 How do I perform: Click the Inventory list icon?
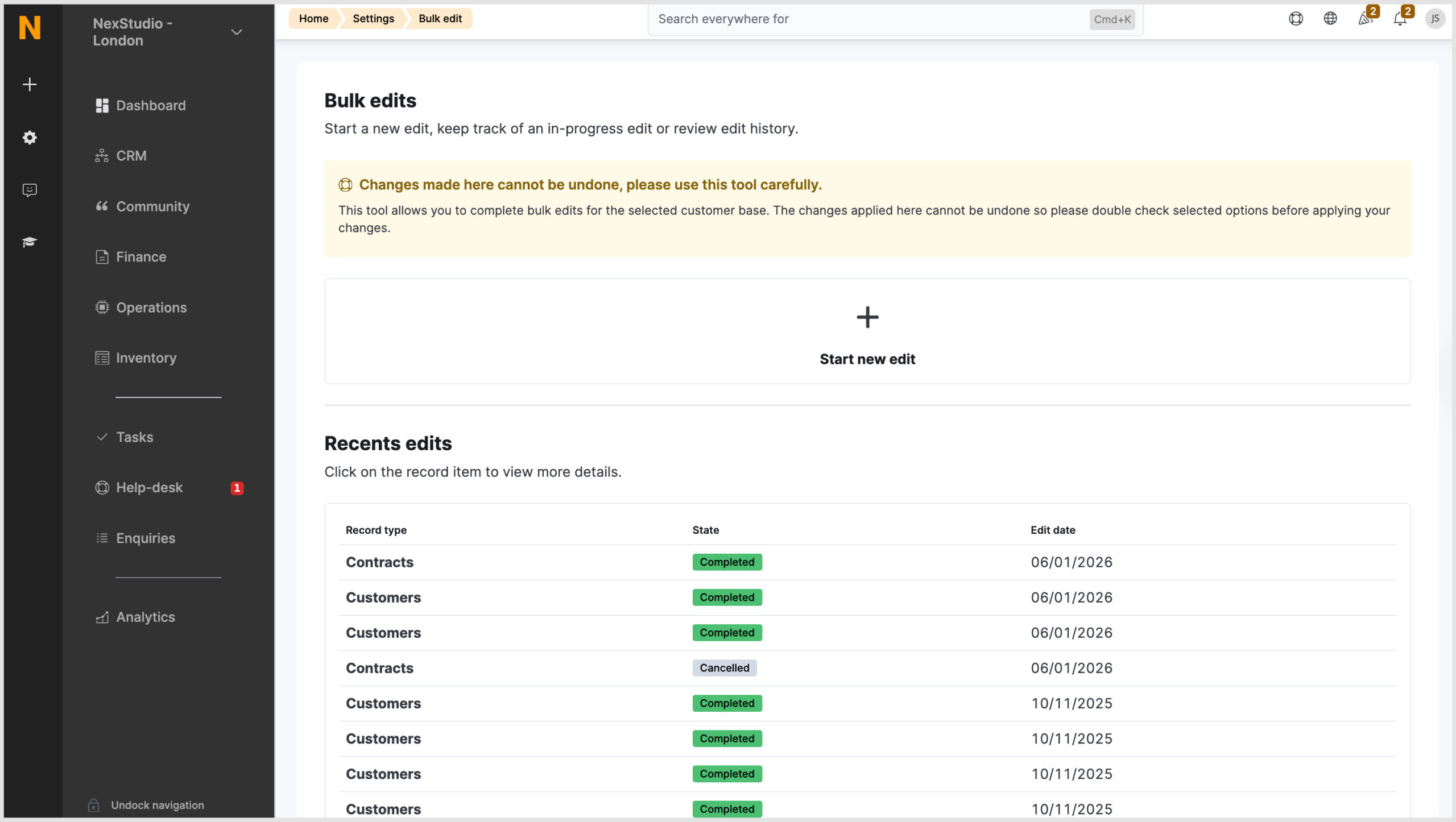coord(102,358)
